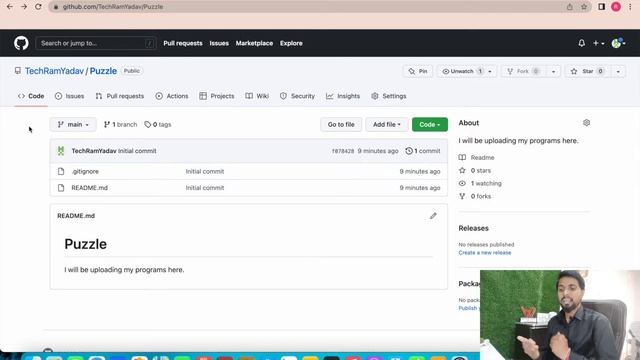This screenshot has width=640, height=360.
Task: Click Initial commit message beside .gitignore
Action: coord(205,171)
